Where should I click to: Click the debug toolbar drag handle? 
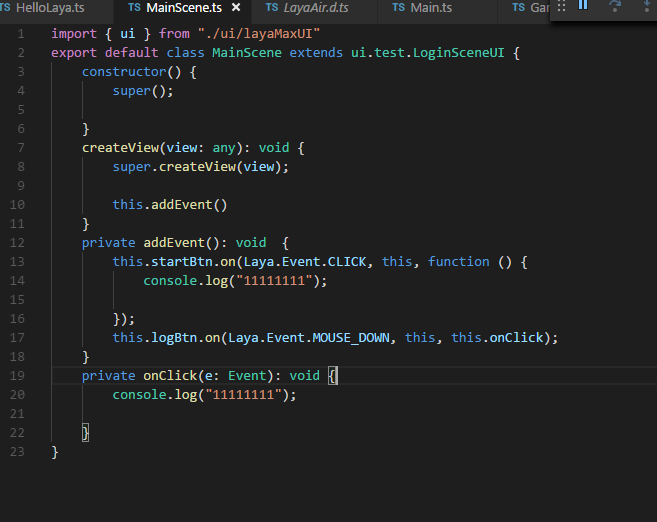coord(561,6)
